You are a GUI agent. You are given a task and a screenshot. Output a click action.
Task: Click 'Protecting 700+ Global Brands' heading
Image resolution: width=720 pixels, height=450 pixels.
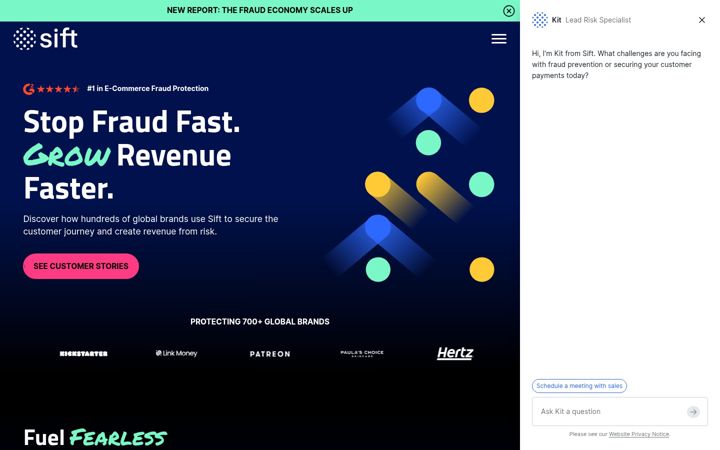pyautogui.click(x=260, y=321)
